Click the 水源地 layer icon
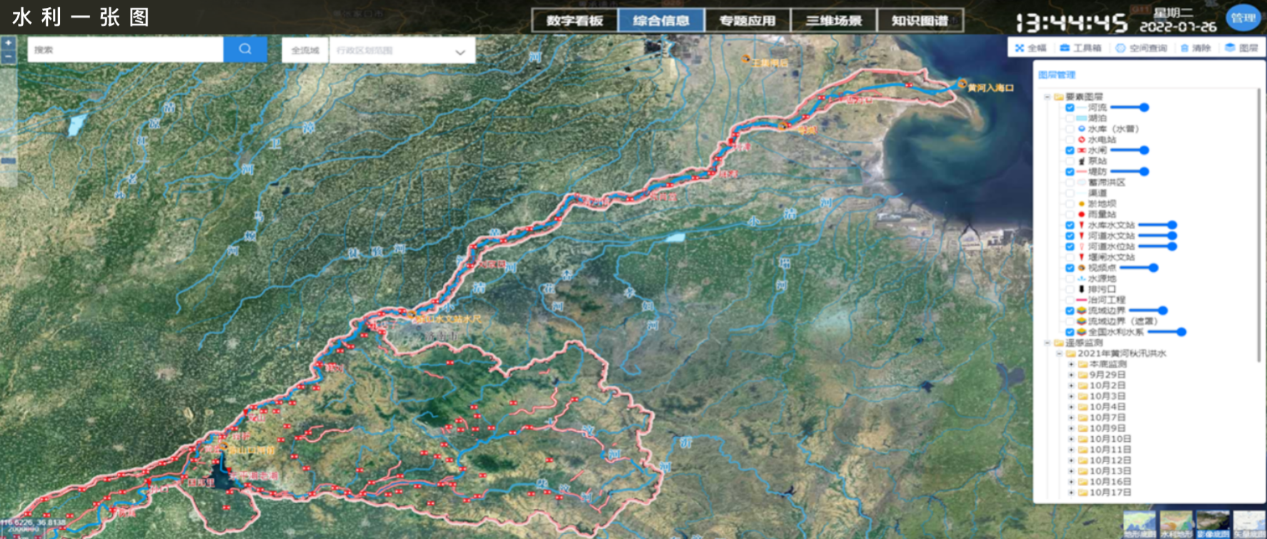The width and height of the screenshot is (1267, 539). [x=1081, y=278]
